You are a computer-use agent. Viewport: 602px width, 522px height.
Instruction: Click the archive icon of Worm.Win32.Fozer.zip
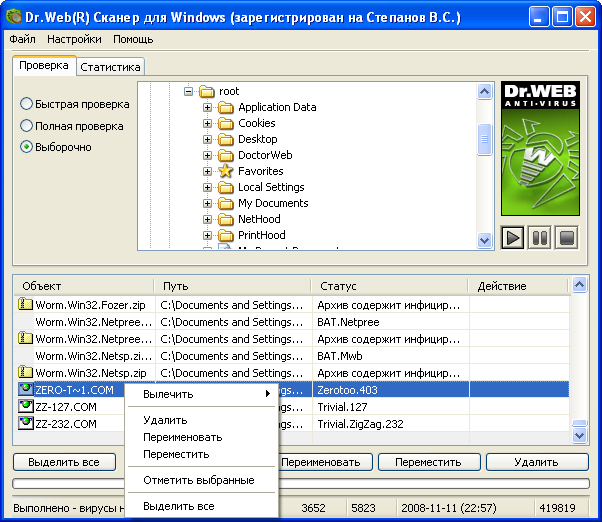26,305
